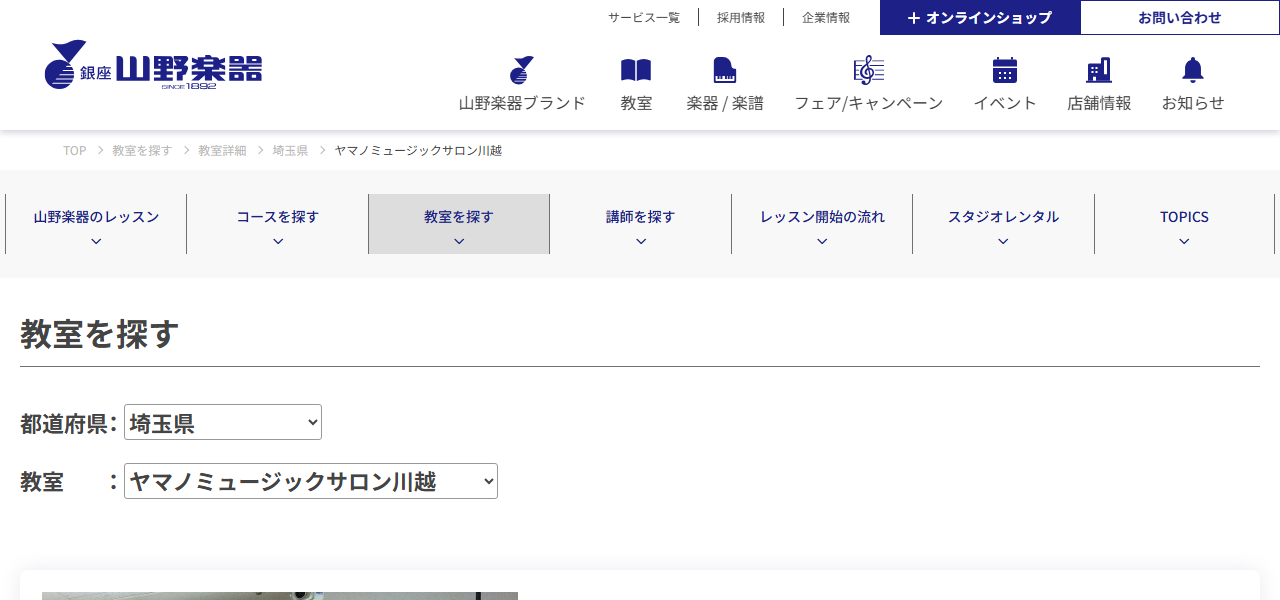Open the サービス一覧 link

tap(644, 18)
